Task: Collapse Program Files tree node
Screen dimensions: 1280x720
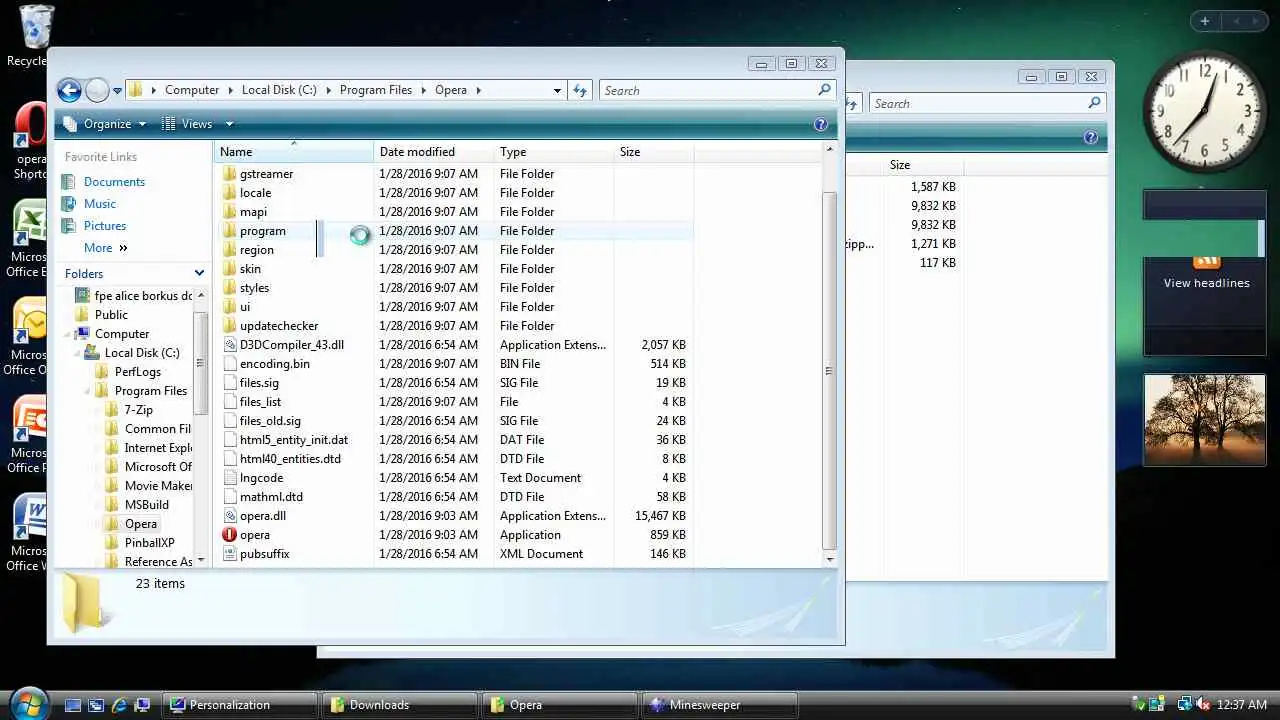Action: coord(88,391)
